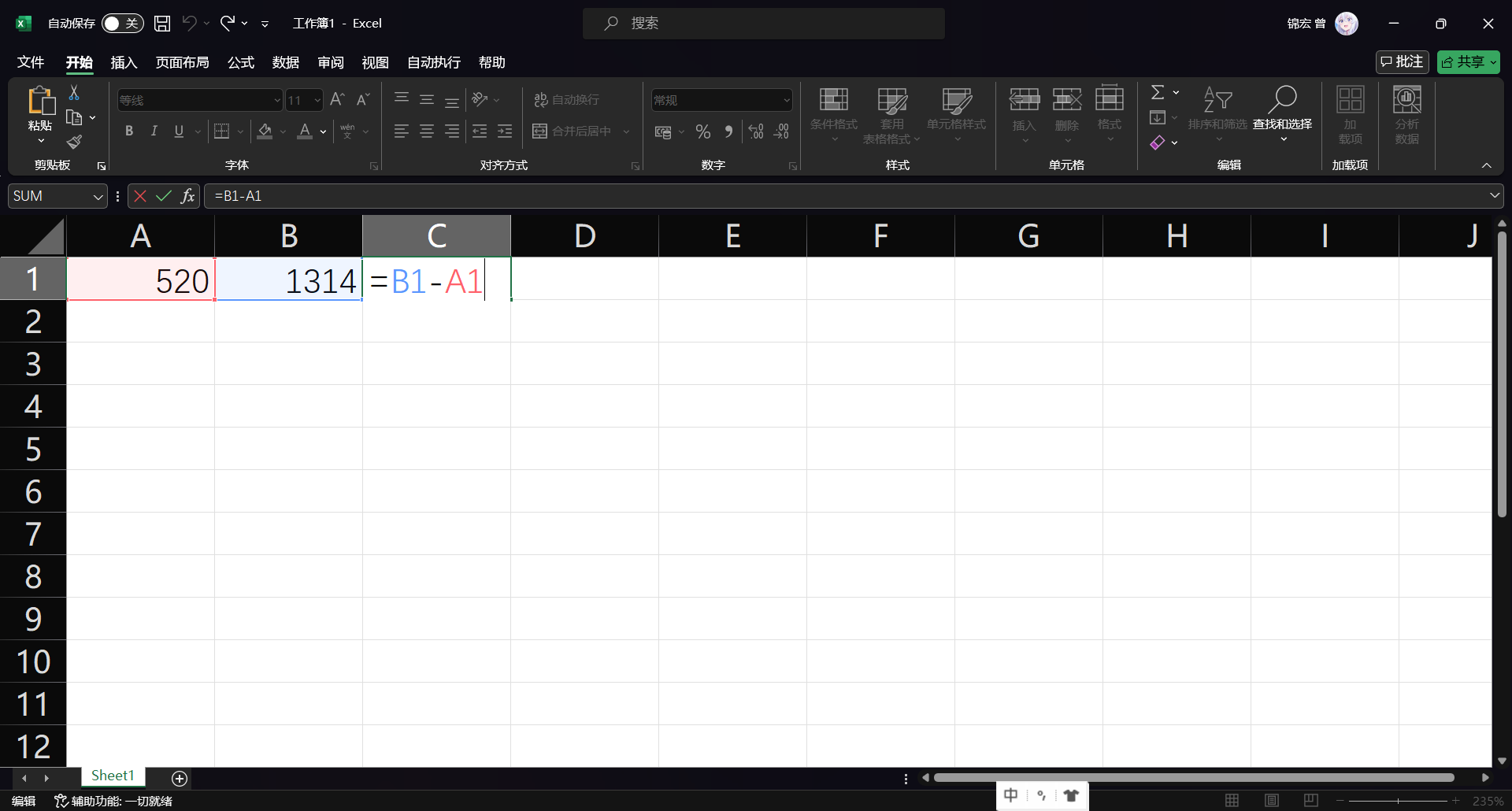Click the user account avatar
This screenshot has height=811, width=1512.
[1347, 24]
